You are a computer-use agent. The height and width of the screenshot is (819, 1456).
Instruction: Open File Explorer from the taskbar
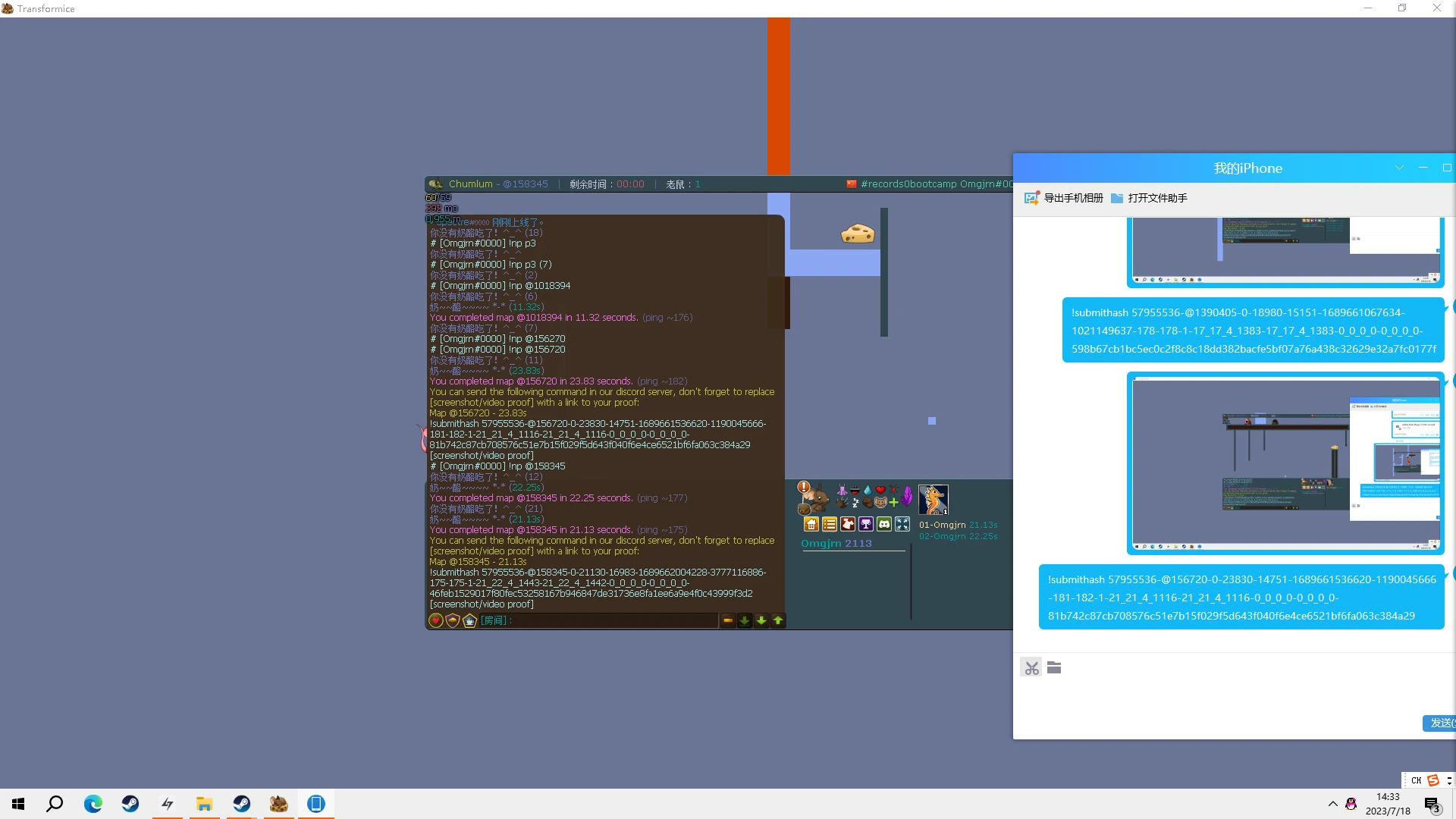tap(204, 804)
